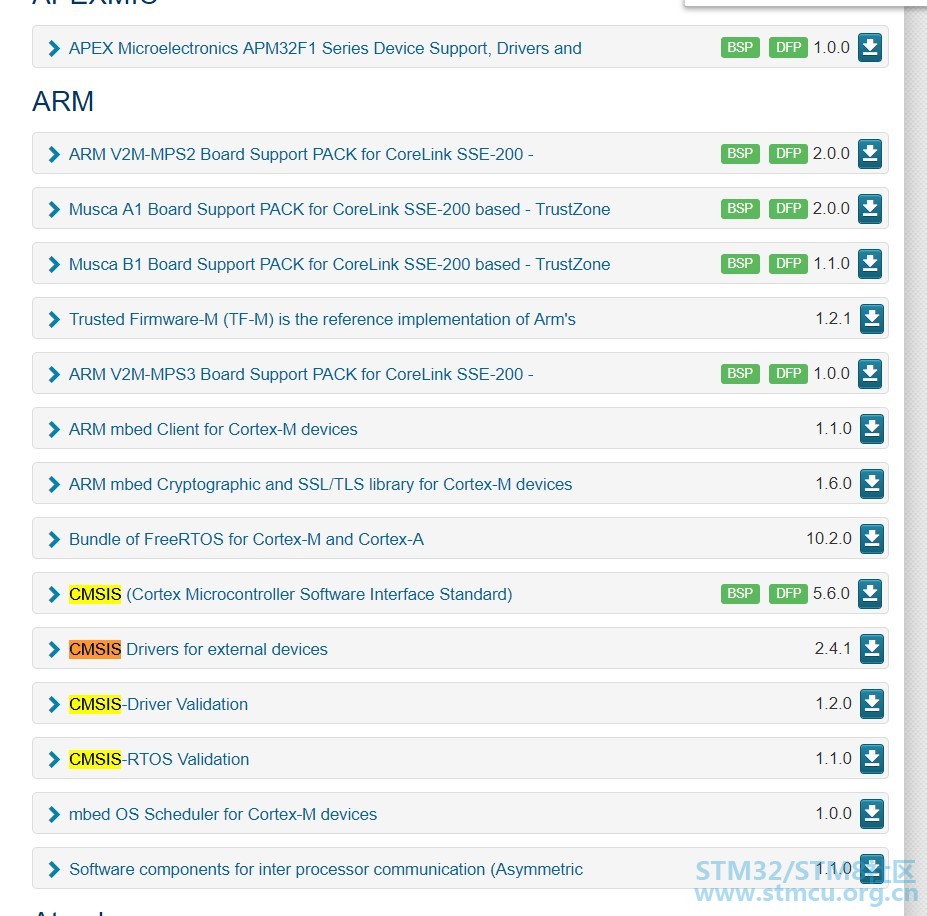Expand ARM V2M-MPS3 Board Support entry
Image resolution: width=927 pixels, height=916 pixels.
[54, 374]
